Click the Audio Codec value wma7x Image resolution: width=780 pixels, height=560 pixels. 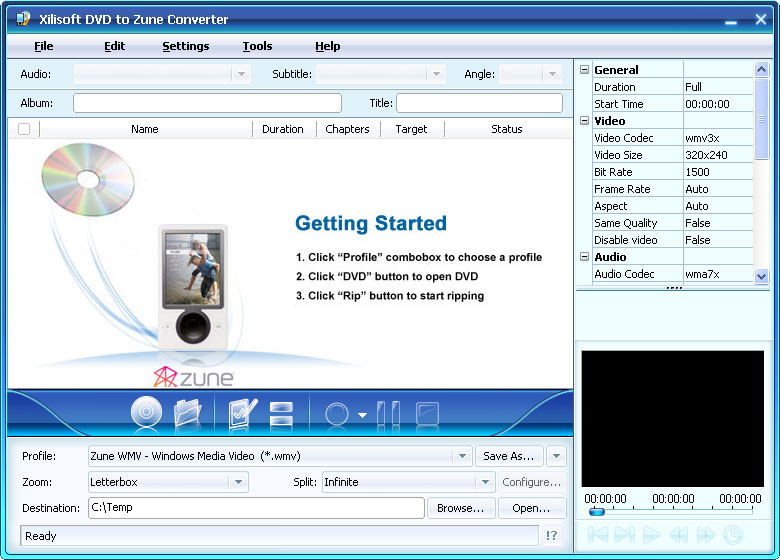718,274
